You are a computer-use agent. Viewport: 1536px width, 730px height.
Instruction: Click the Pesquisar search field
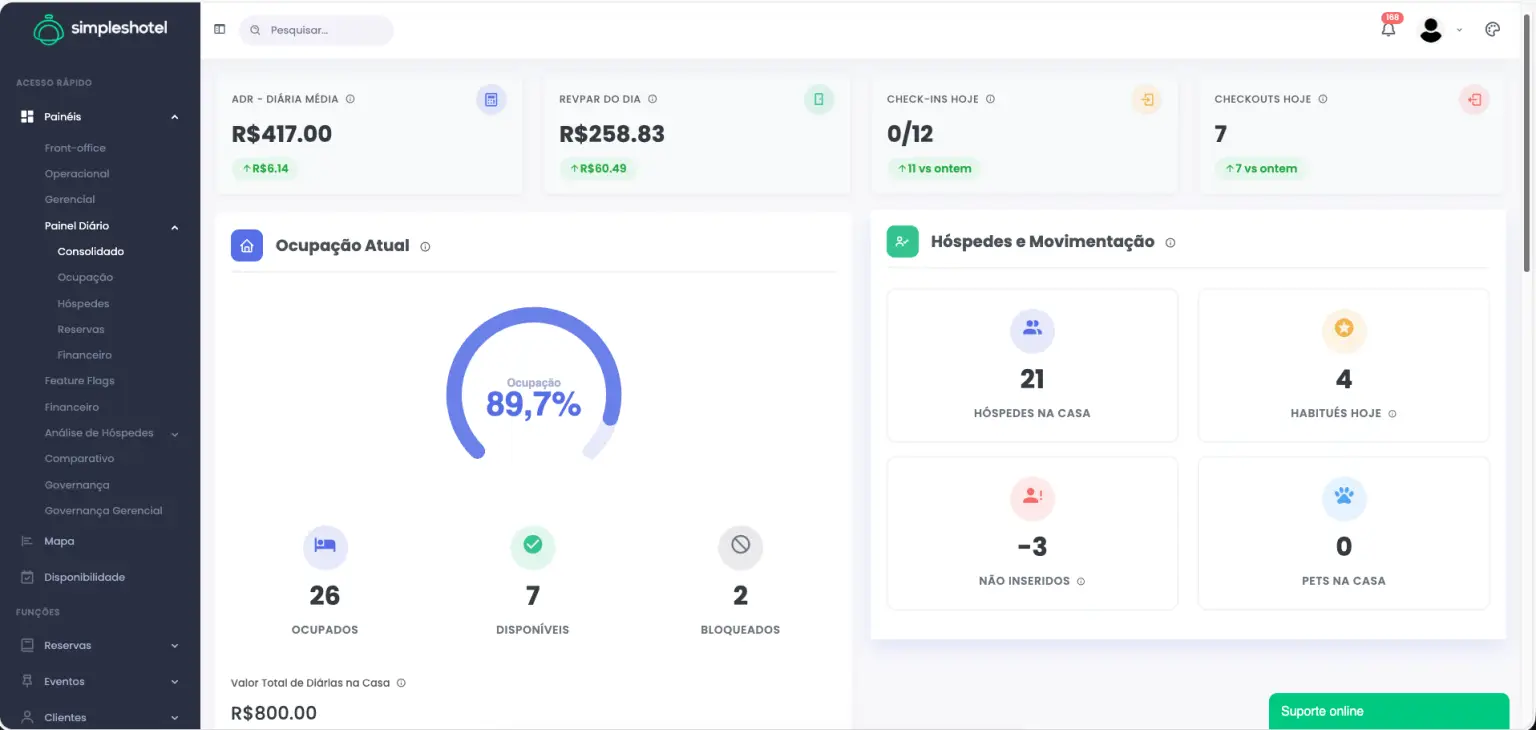(x=316, y=30)
